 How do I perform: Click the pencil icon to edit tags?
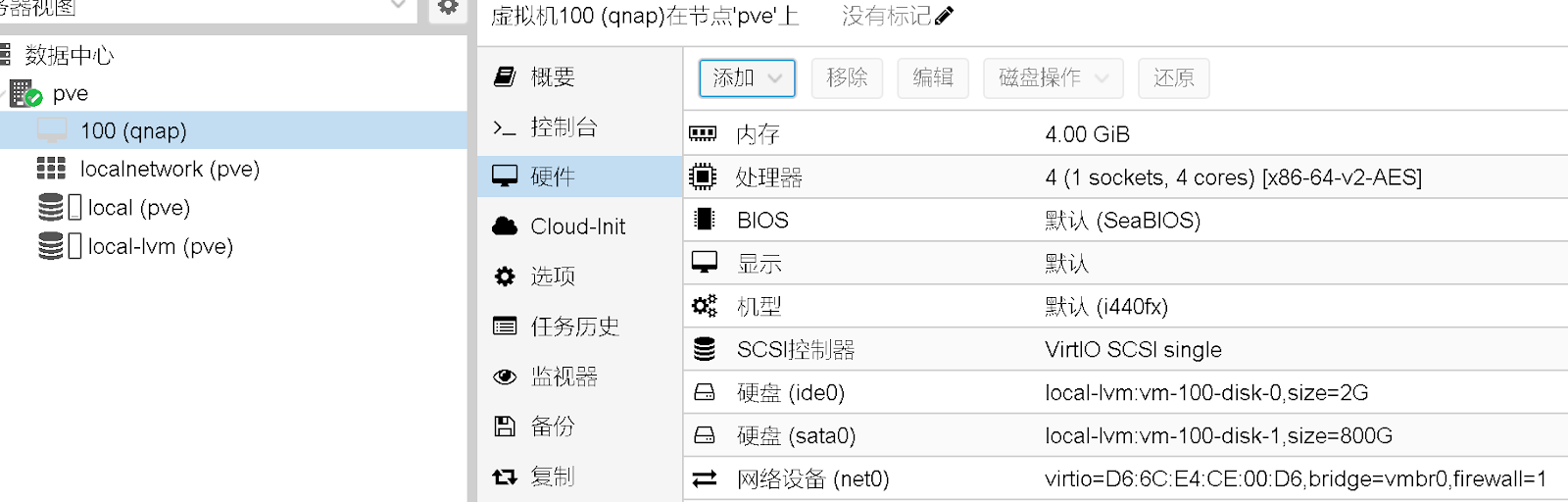click(944, 16)
